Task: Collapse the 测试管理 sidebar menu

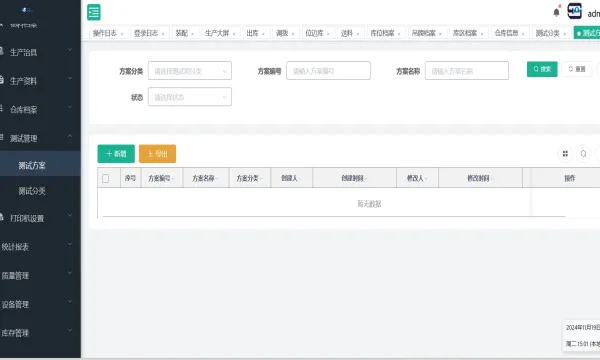Action: 40,138
